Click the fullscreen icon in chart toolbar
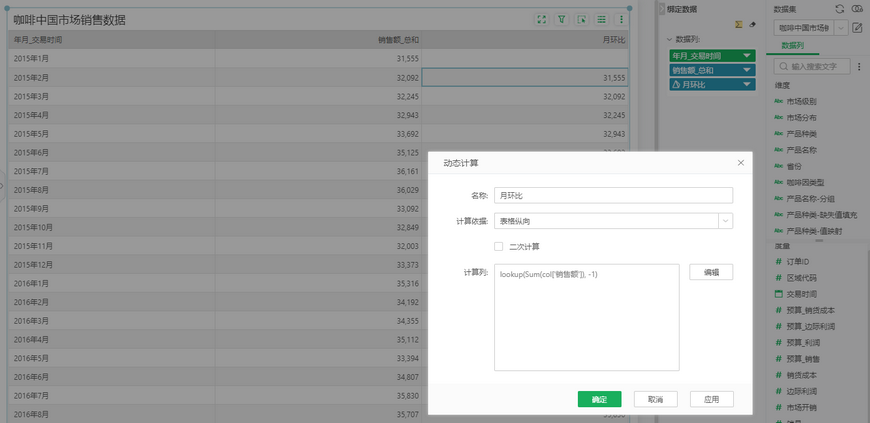Screen dimensions: 870x423 coord(541,19)
